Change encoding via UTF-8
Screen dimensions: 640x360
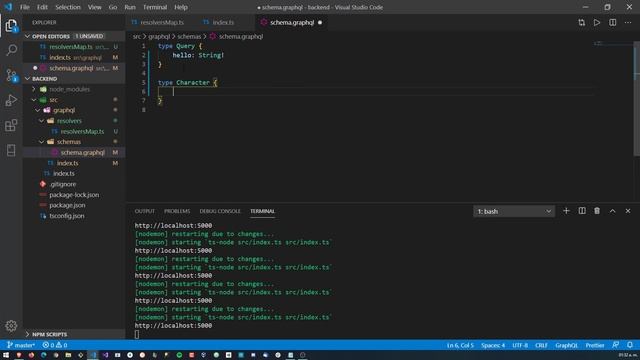point(520,345)
